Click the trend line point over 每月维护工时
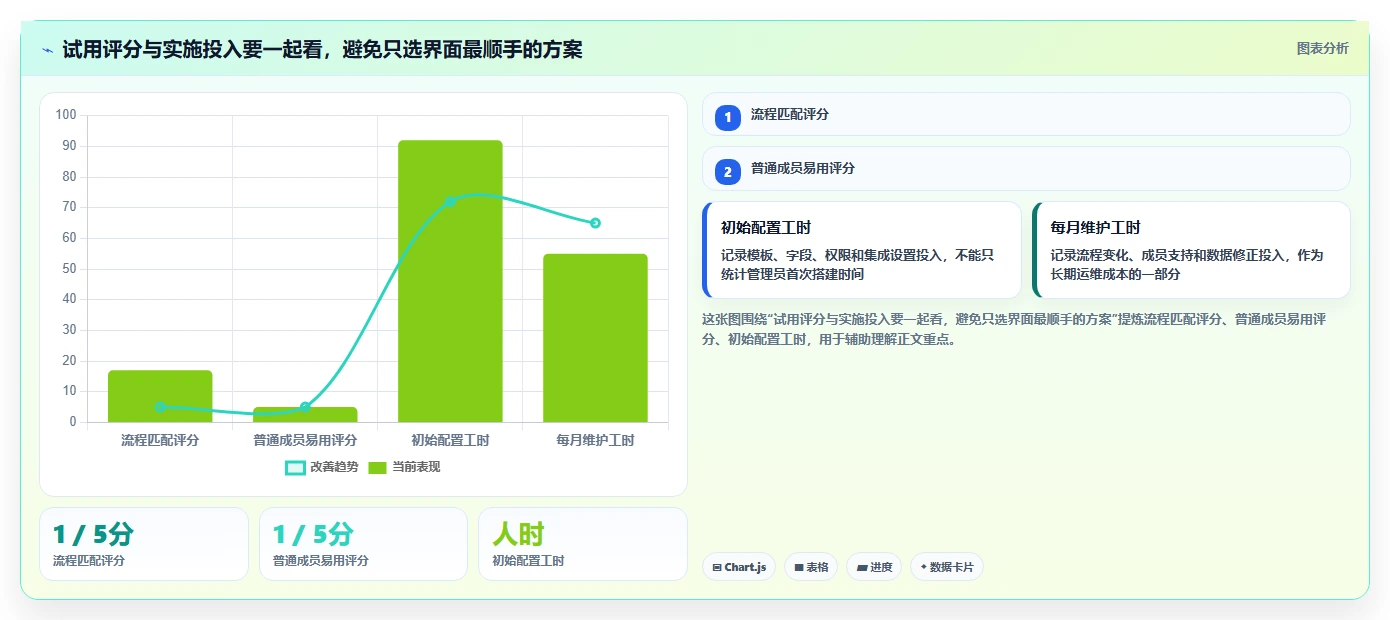The width and height of the screenshot is (1390, 620). tap(595, 223)
